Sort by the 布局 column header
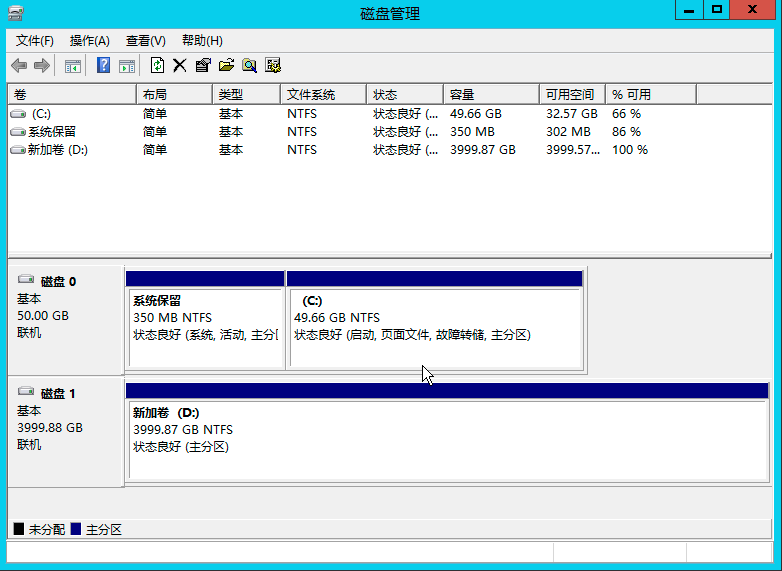Viewport: 782px width, 571px height. pyautogui.click(x=174, y=94)
